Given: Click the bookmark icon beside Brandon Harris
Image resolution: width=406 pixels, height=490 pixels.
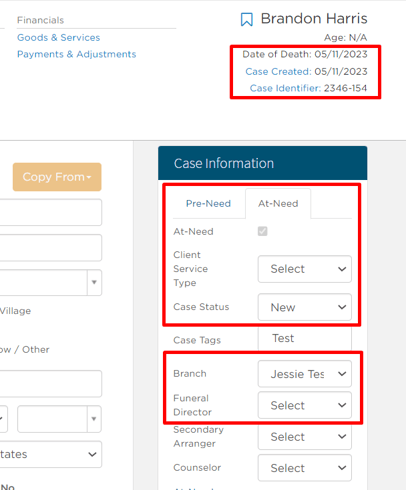Looking at the screenshot, I should click(247, 19).
